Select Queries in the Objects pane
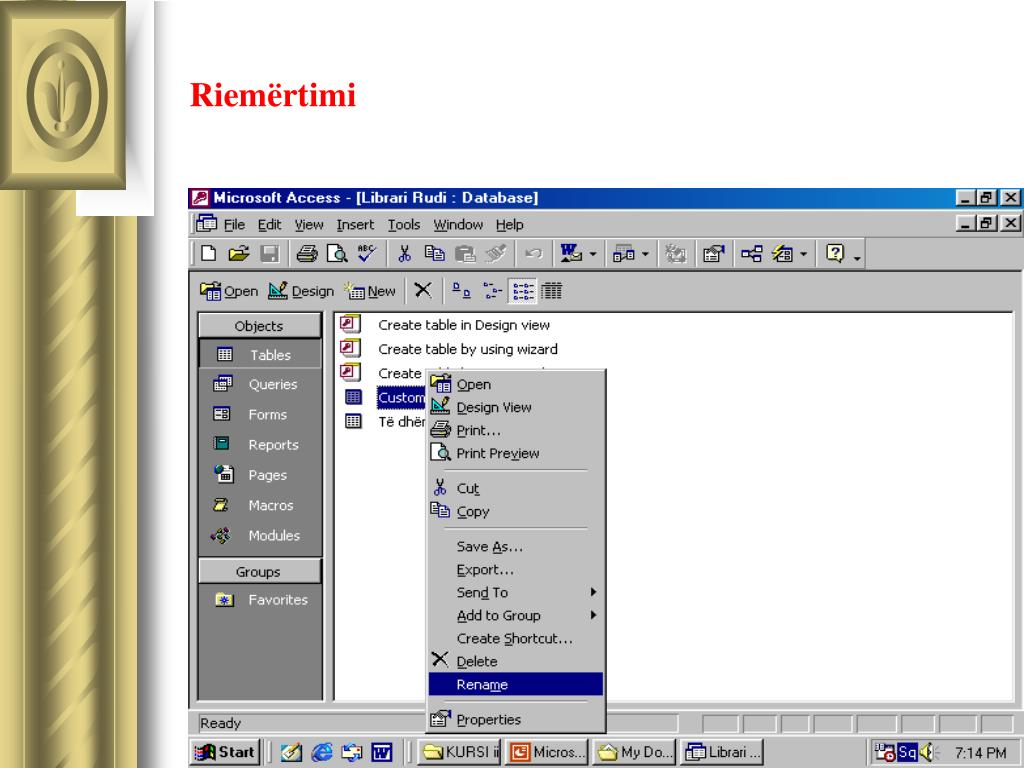1024x768 pixels. tap(259, 384)
